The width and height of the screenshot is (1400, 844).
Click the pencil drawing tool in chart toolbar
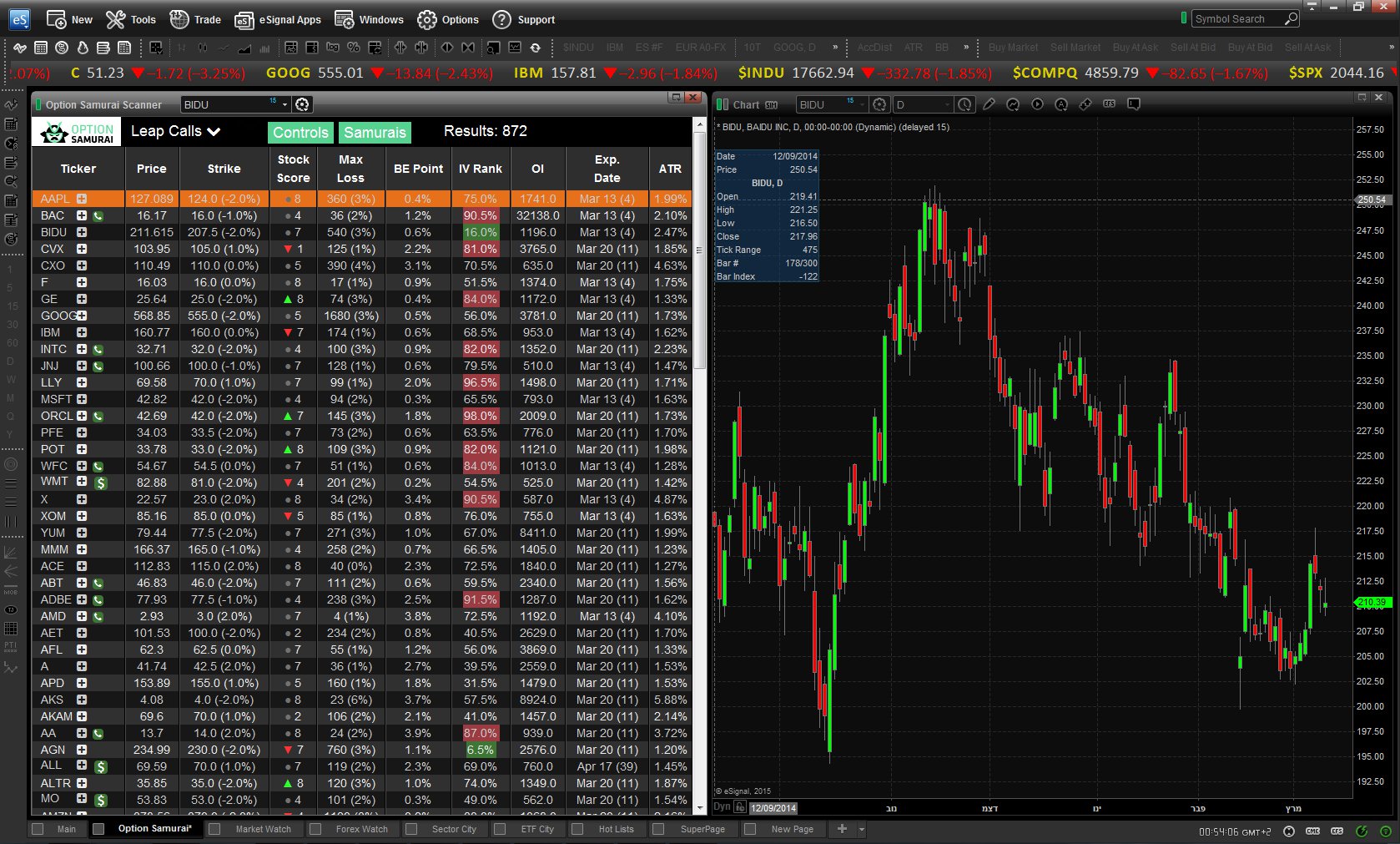pos(989,104)
